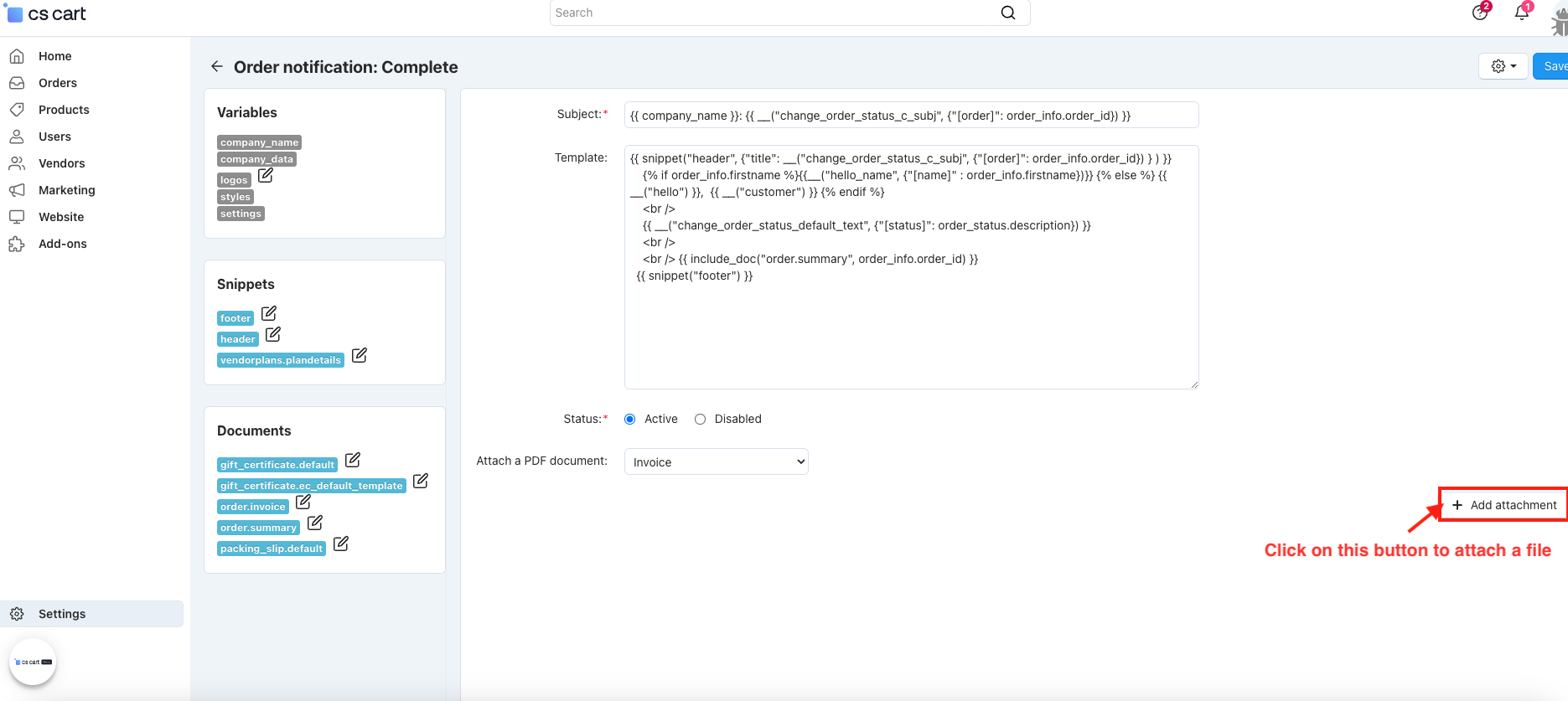This screenshot has height=701, width=1568.
Task: Click the search magnifier icon
Action: point(1008,13)
